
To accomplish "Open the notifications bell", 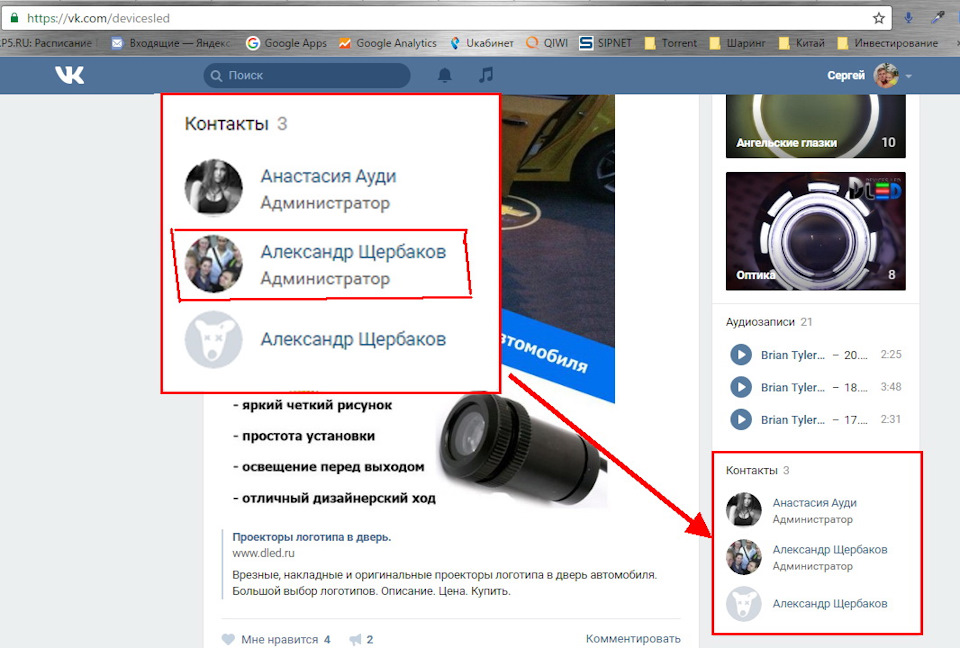I will 445,75.
